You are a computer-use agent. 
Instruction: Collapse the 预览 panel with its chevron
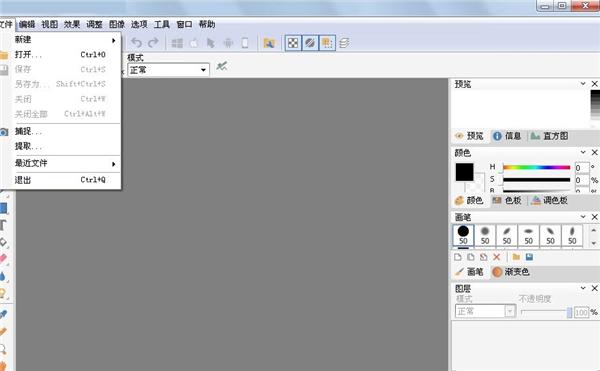583,83
